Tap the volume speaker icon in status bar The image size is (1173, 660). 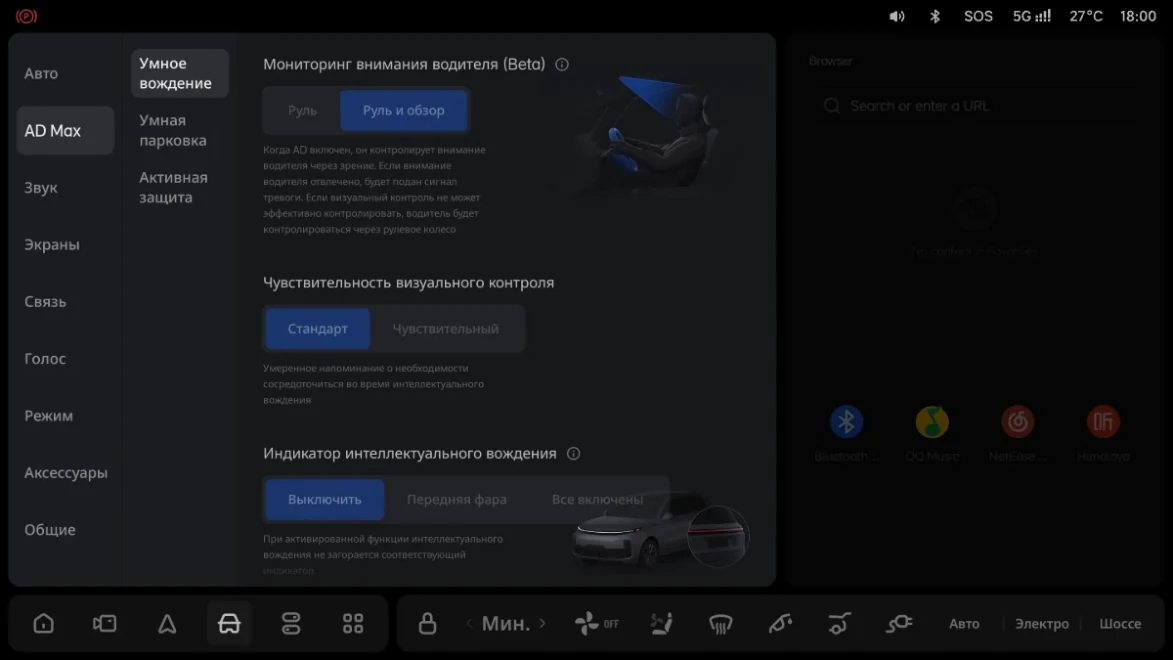pyautogui.click(x=897, y=16)
